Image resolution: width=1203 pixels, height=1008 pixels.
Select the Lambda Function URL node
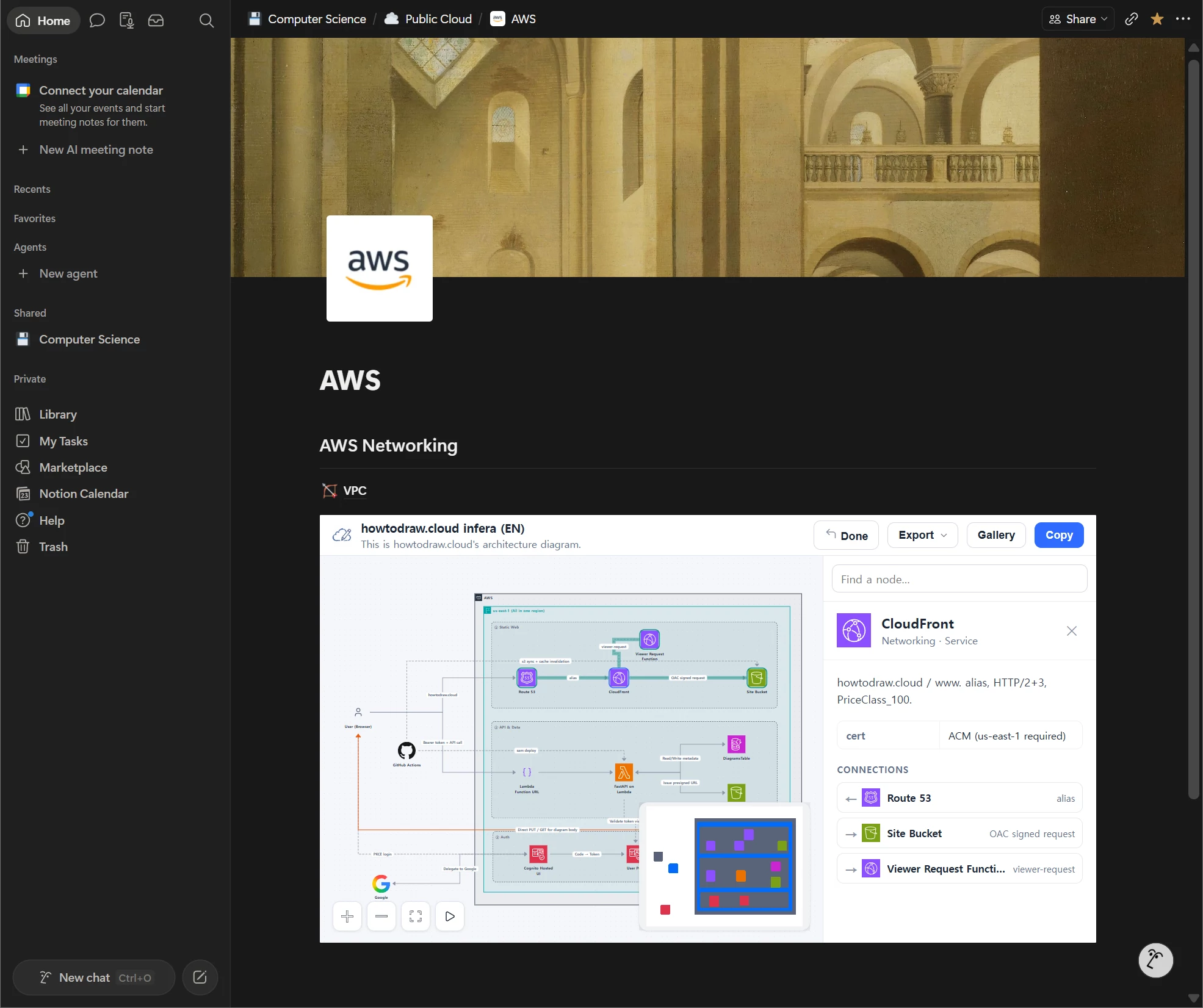(527, 772)
